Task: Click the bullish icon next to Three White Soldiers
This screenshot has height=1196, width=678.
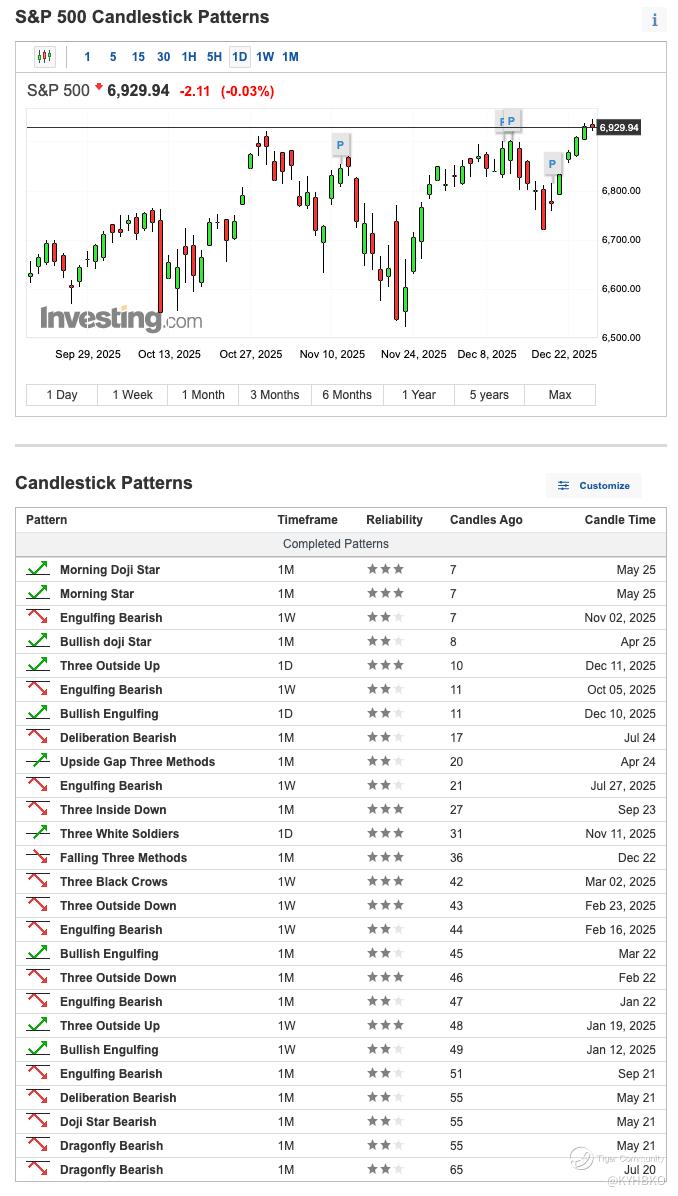Action: 37,833
